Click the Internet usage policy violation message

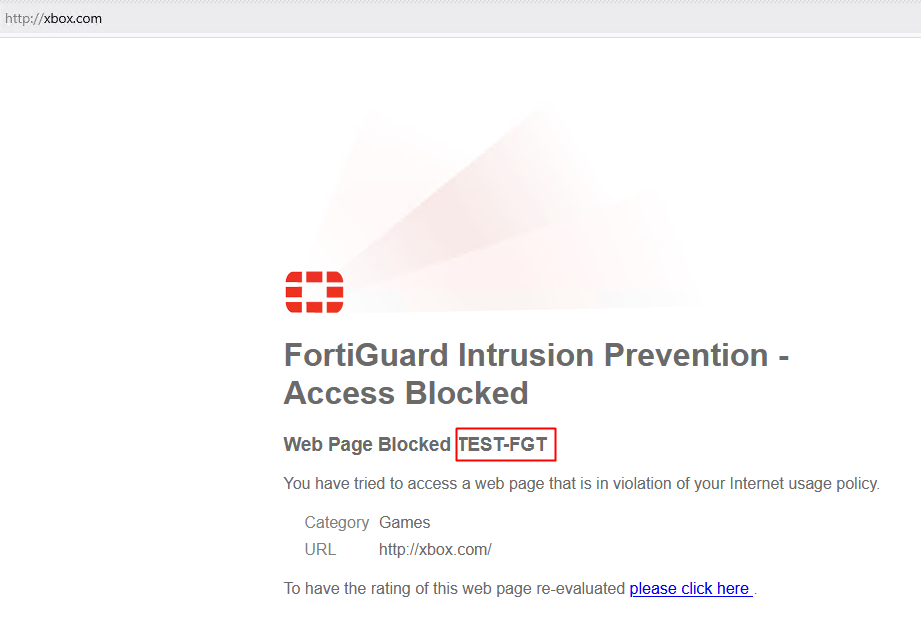pos(581,483)
